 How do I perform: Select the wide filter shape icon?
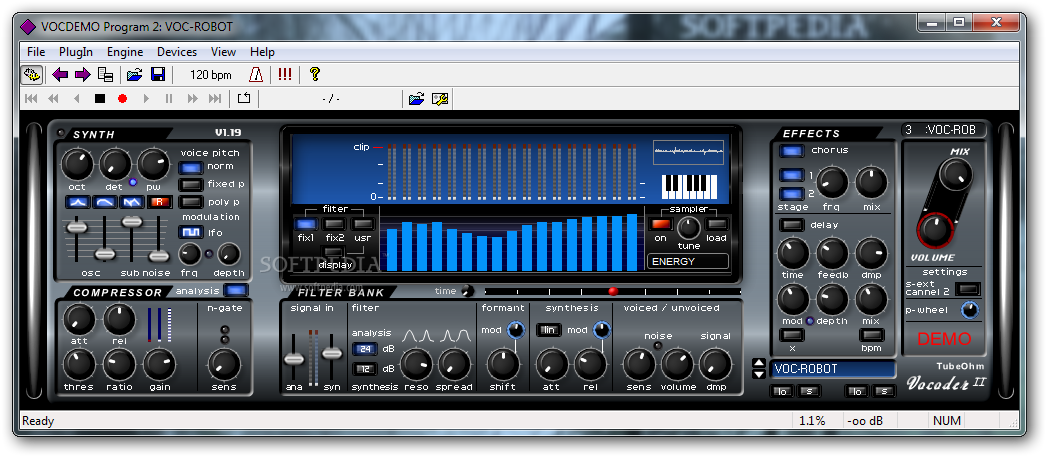[x=455, y=335]
